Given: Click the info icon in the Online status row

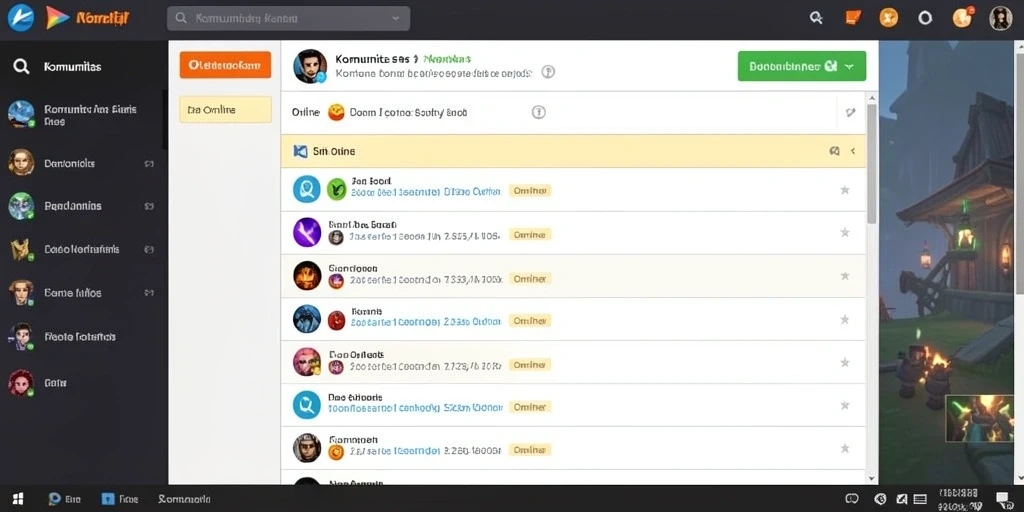Looking at the screenshot, I should (538, 112).
